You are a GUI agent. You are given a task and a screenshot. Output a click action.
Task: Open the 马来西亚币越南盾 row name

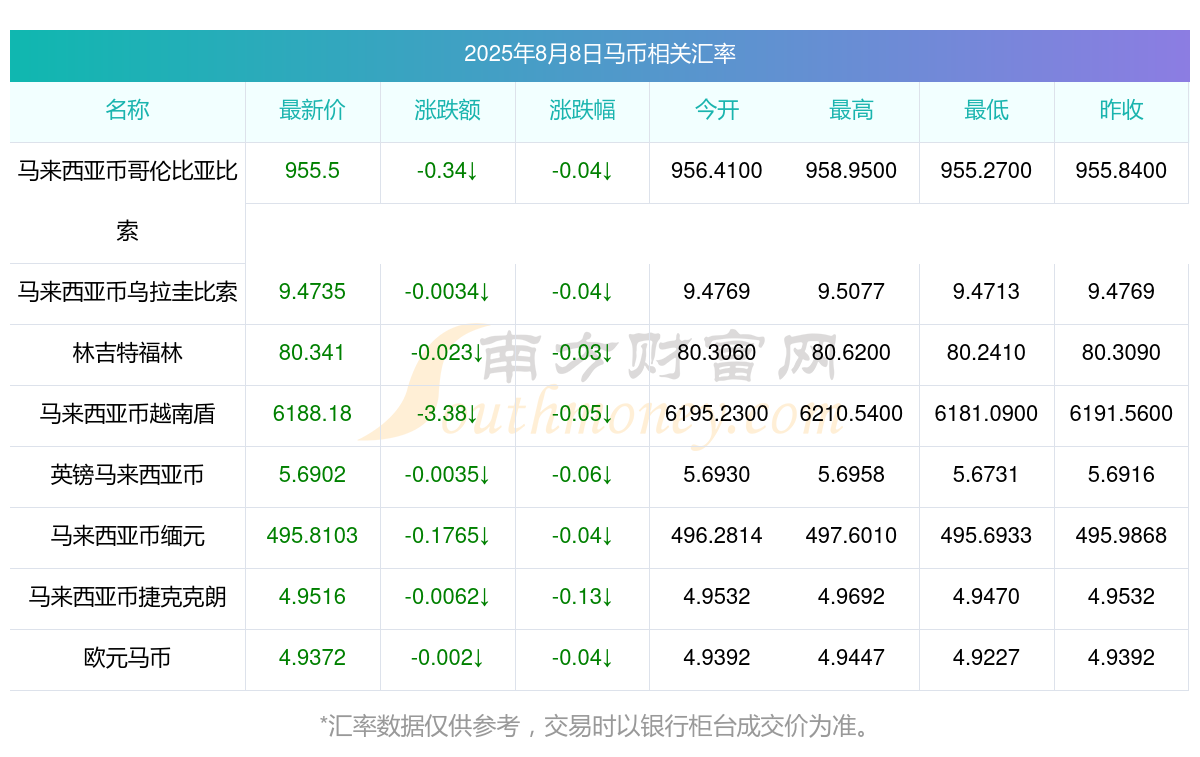(x=128, y=414)
